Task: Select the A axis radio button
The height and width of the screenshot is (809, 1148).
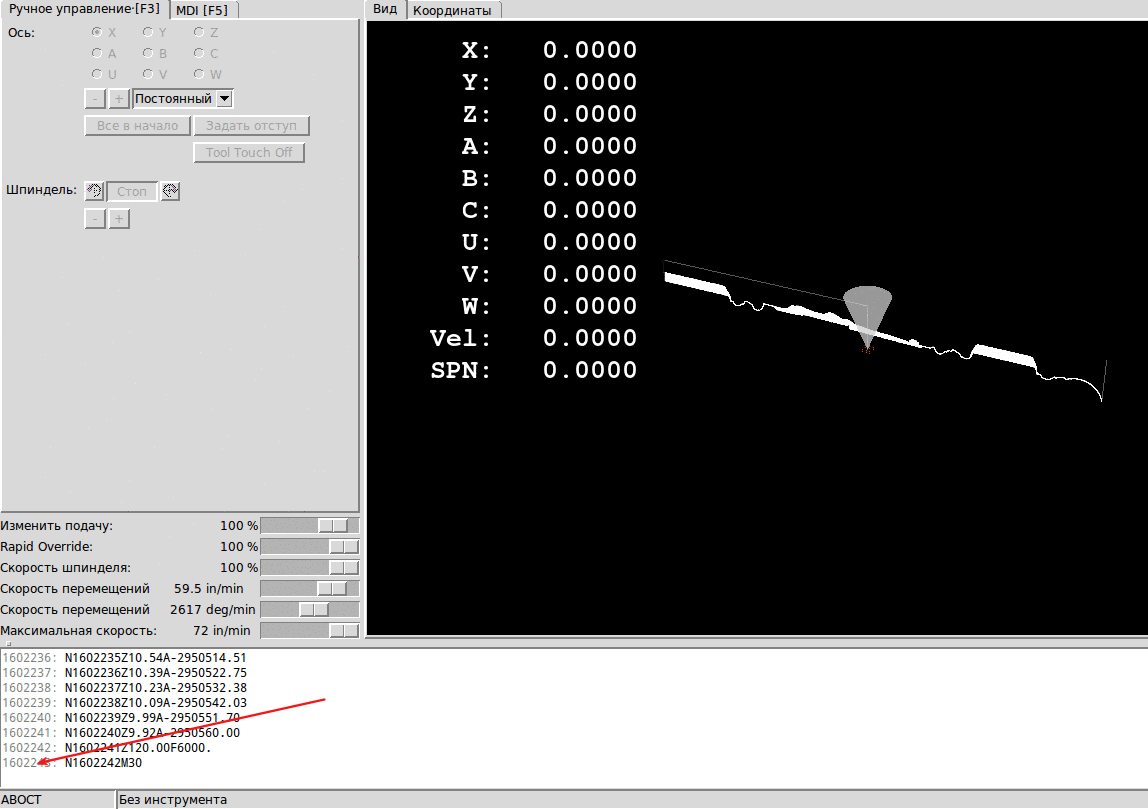Action: 97,53
